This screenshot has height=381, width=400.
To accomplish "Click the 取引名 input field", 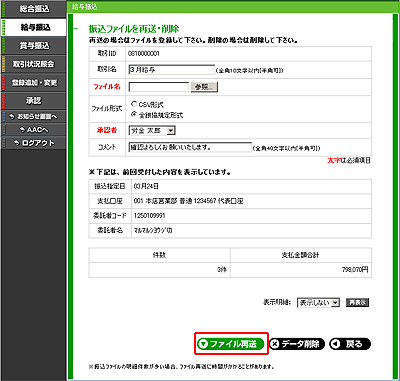I will (172, 70).
